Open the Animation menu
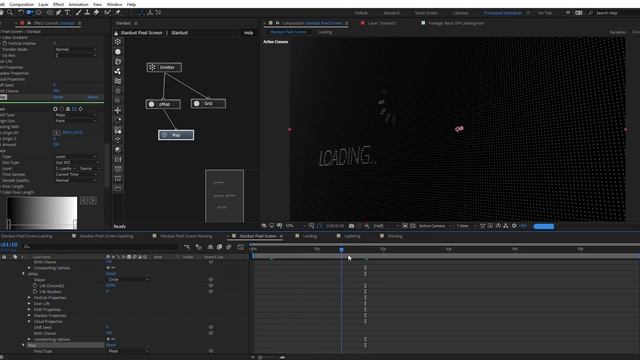 pos(78,4)
